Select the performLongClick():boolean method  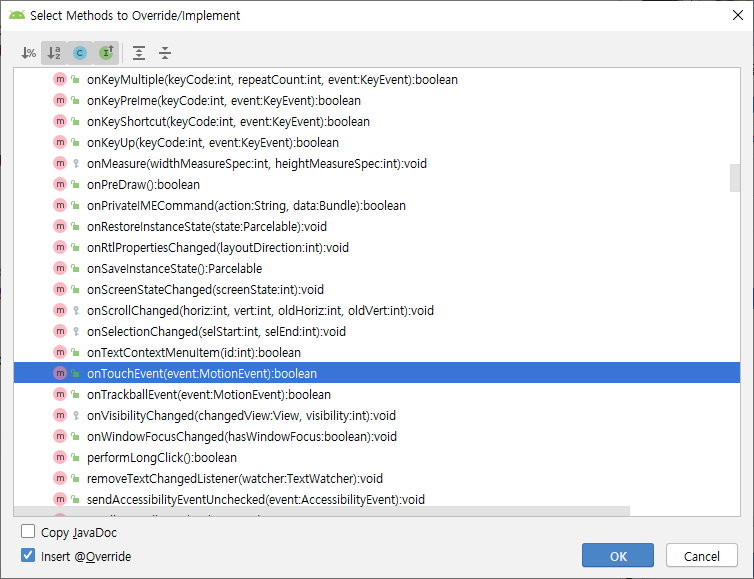377,457
